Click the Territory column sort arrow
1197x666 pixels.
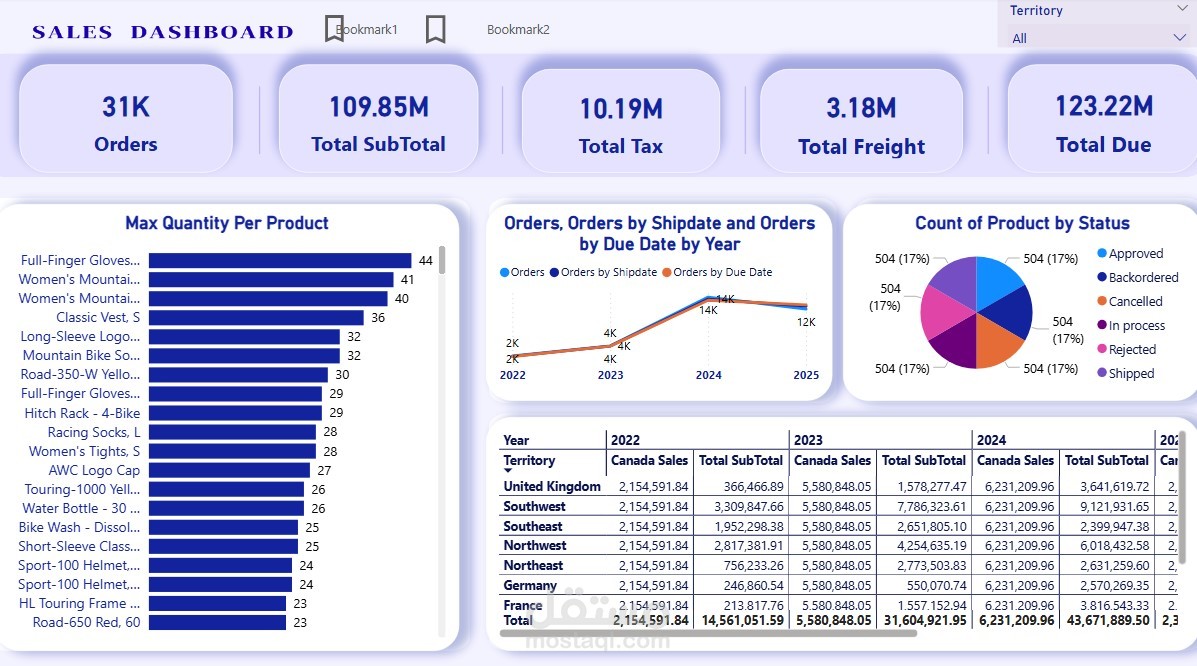pyautogui.click(x=508, y=471)
